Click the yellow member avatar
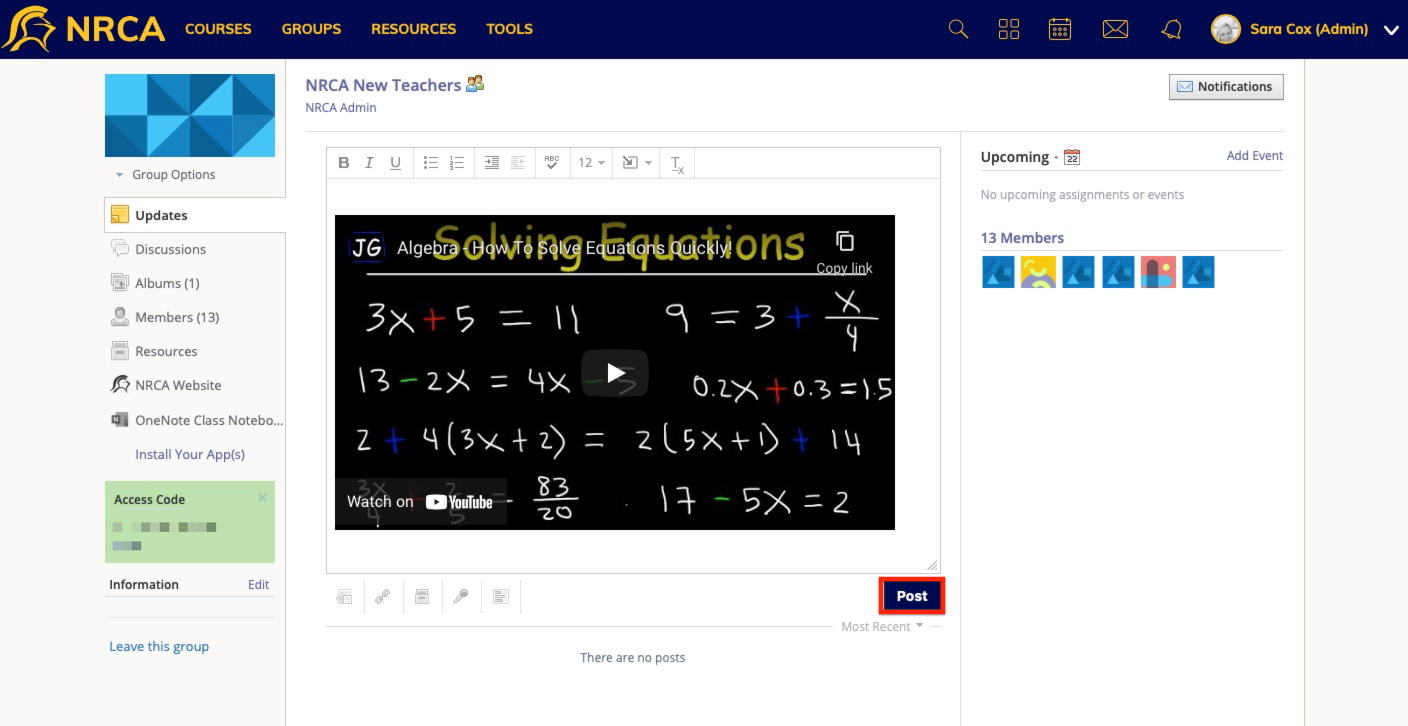 click(x=1038, y=272)
